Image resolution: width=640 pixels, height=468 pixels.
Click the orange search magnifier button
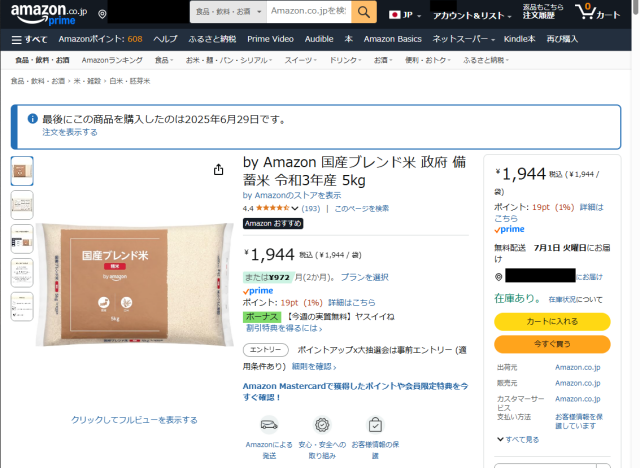tap(364, 12)
